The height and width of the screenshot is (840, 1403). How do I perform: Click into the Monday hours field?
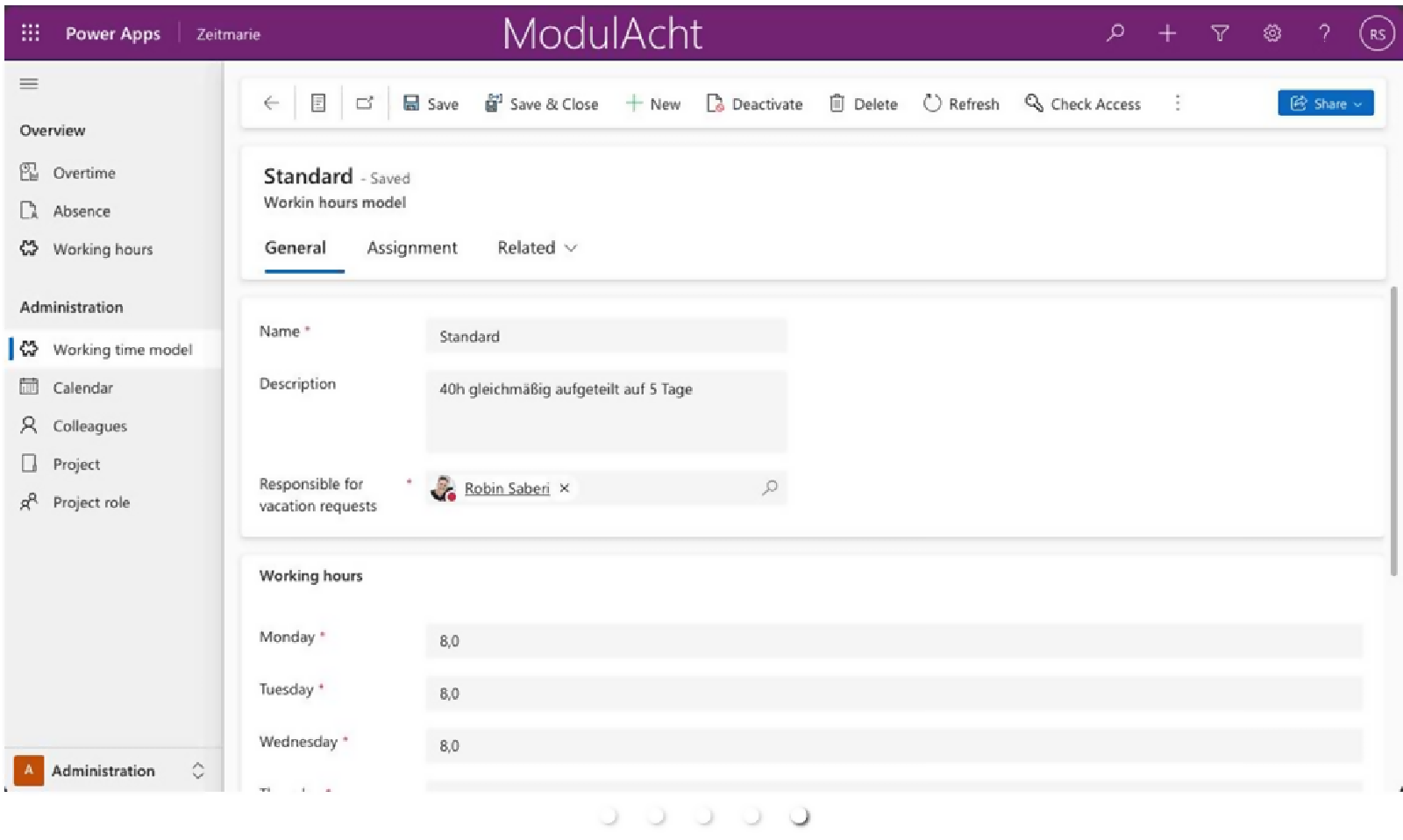(893, 641)
